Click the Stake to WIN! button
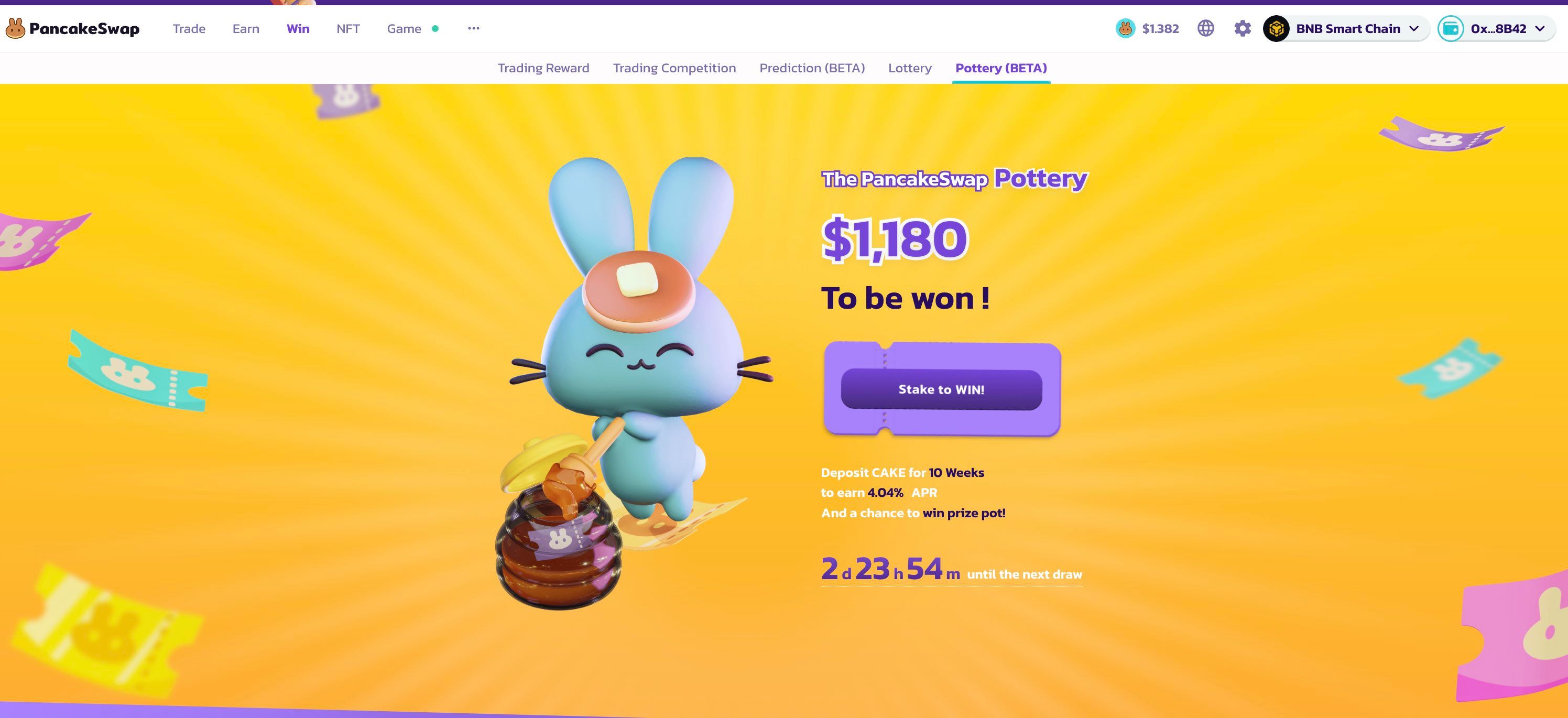Viewport: 1568px width, 718px height. pyautogui.click(x=941, y=389)
